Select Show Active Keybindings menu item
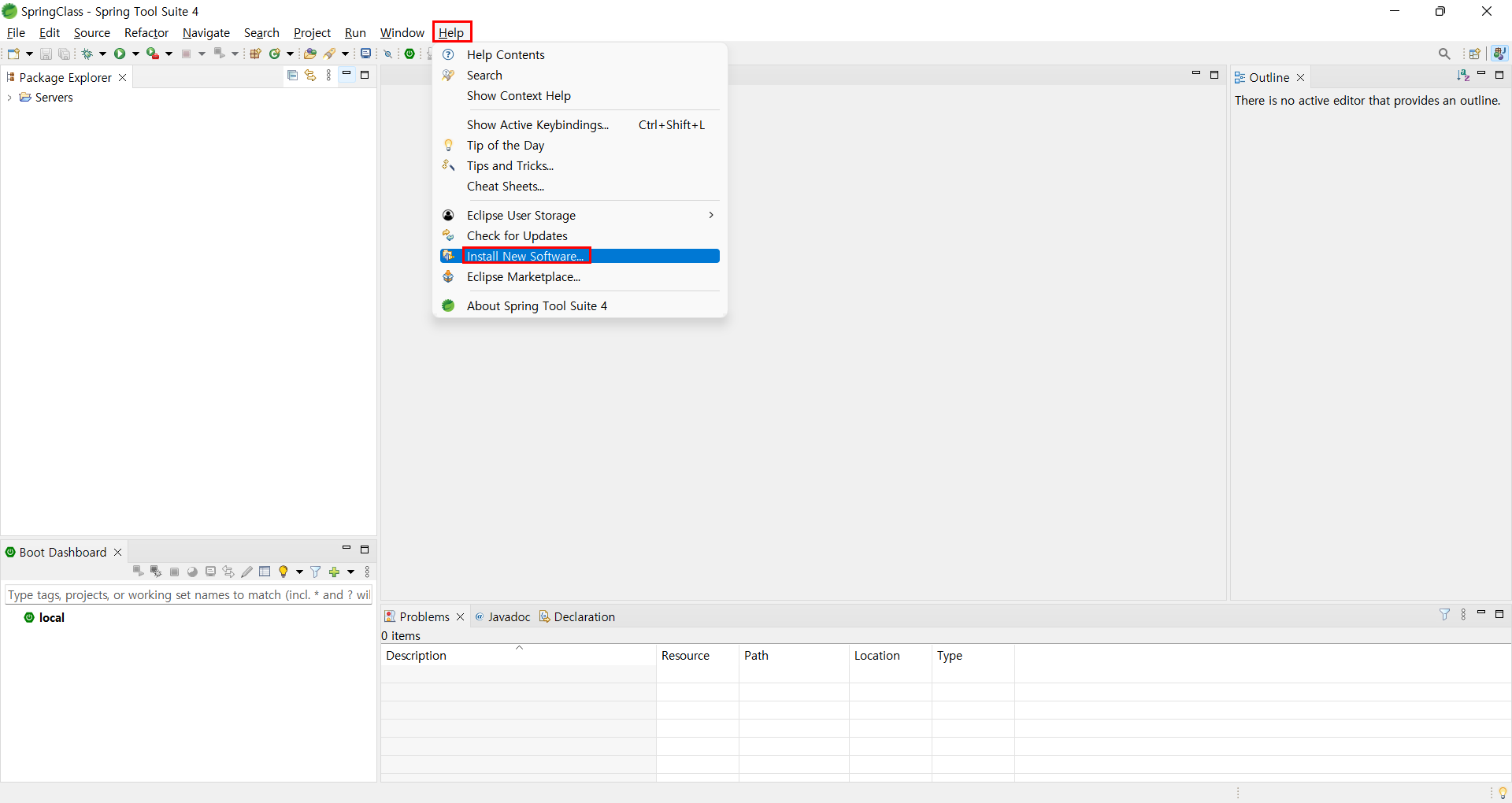The width and height of the screenshot is (1512, 803). pyautogui.click(x=580, y=124)
